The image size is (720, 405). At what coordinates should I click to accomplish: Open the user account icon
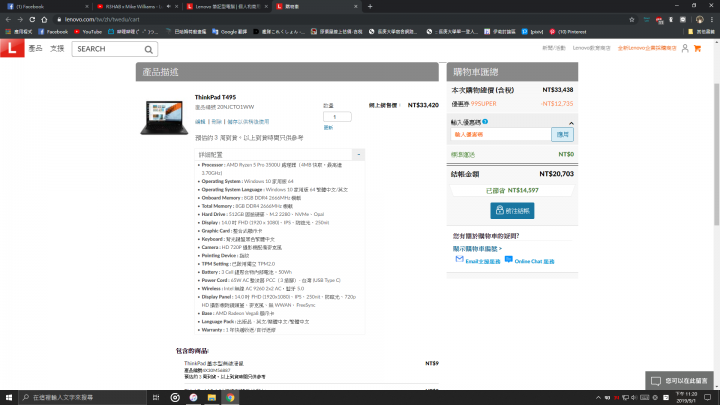tap(685, 48)
